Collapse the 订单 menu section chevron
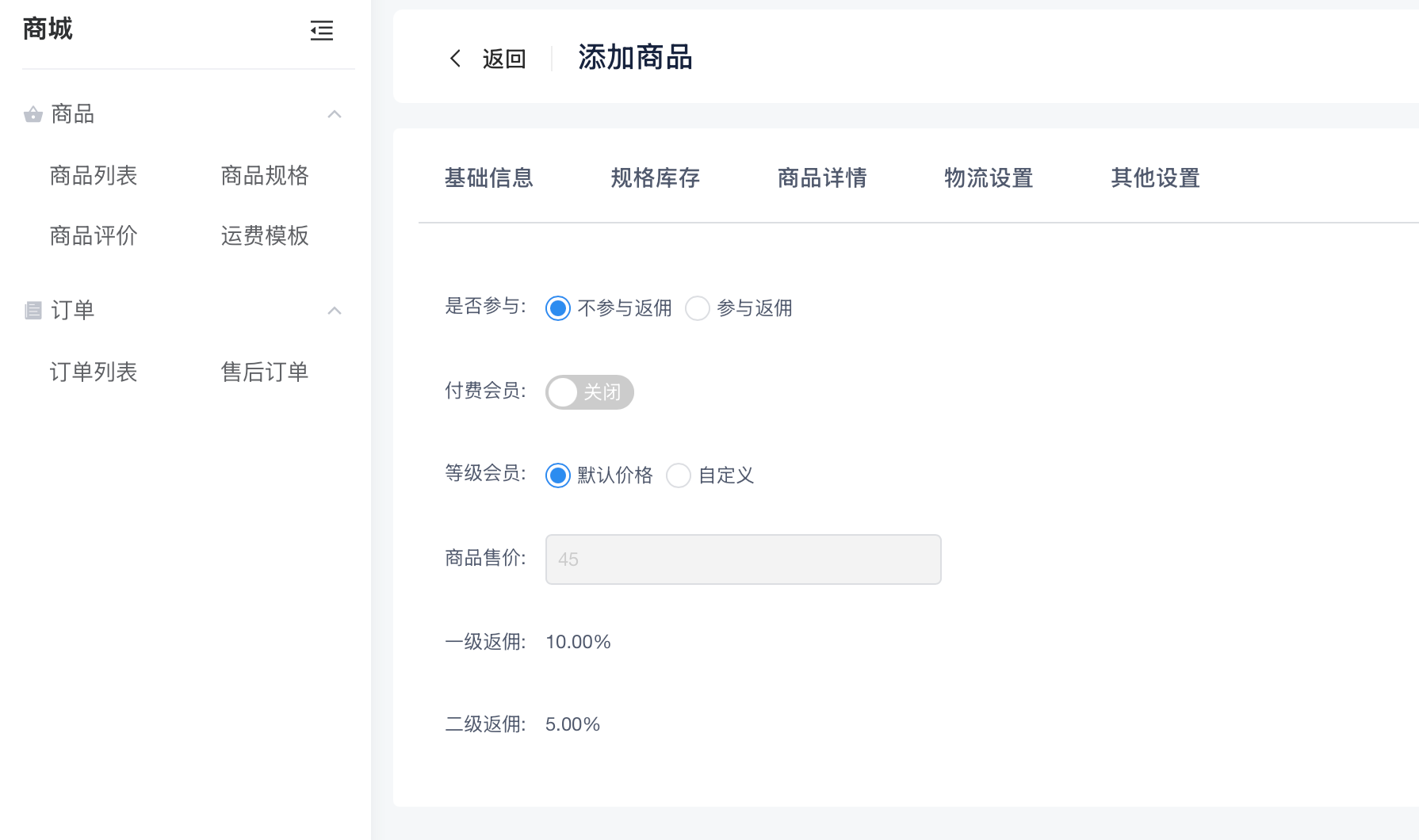Viewport: 1419px width, 840px height. tap(335, 311)
